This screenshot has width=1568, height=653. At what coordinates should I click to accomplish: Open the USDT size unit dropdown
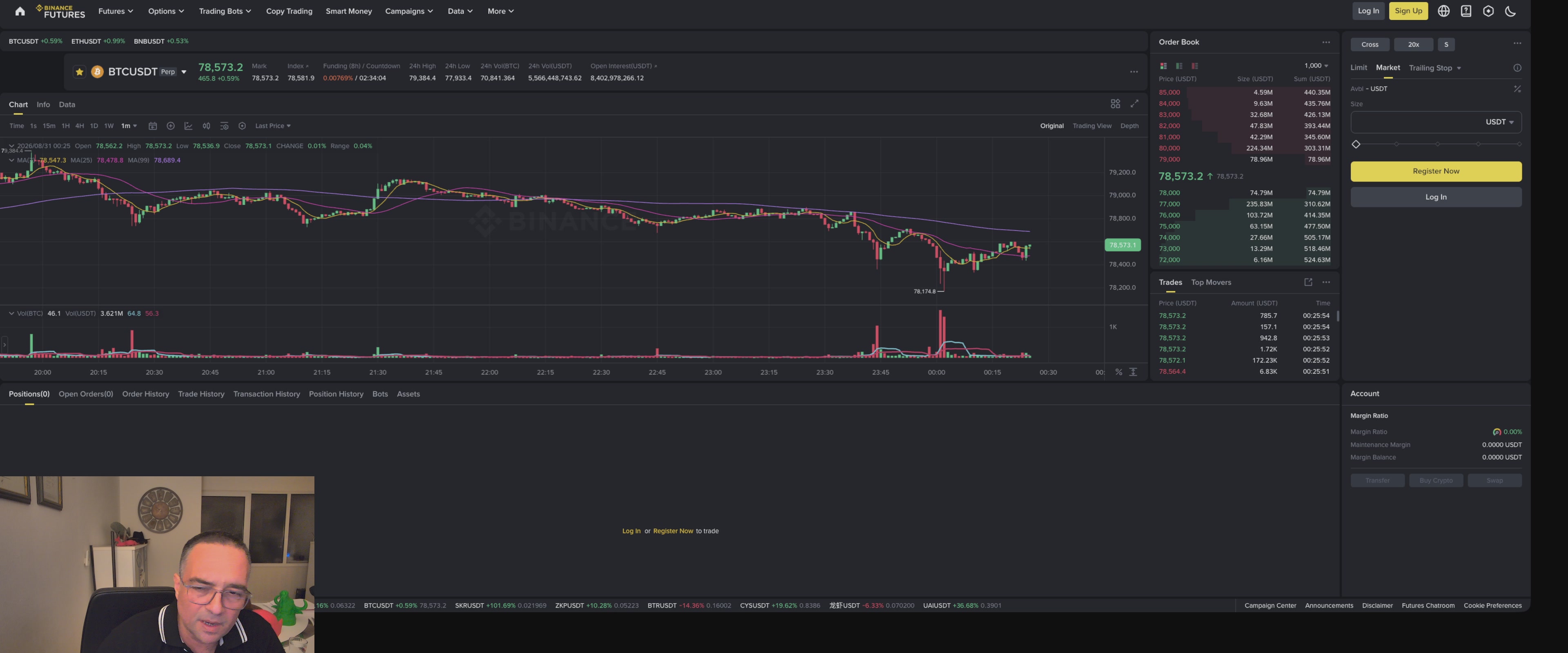1499,122
